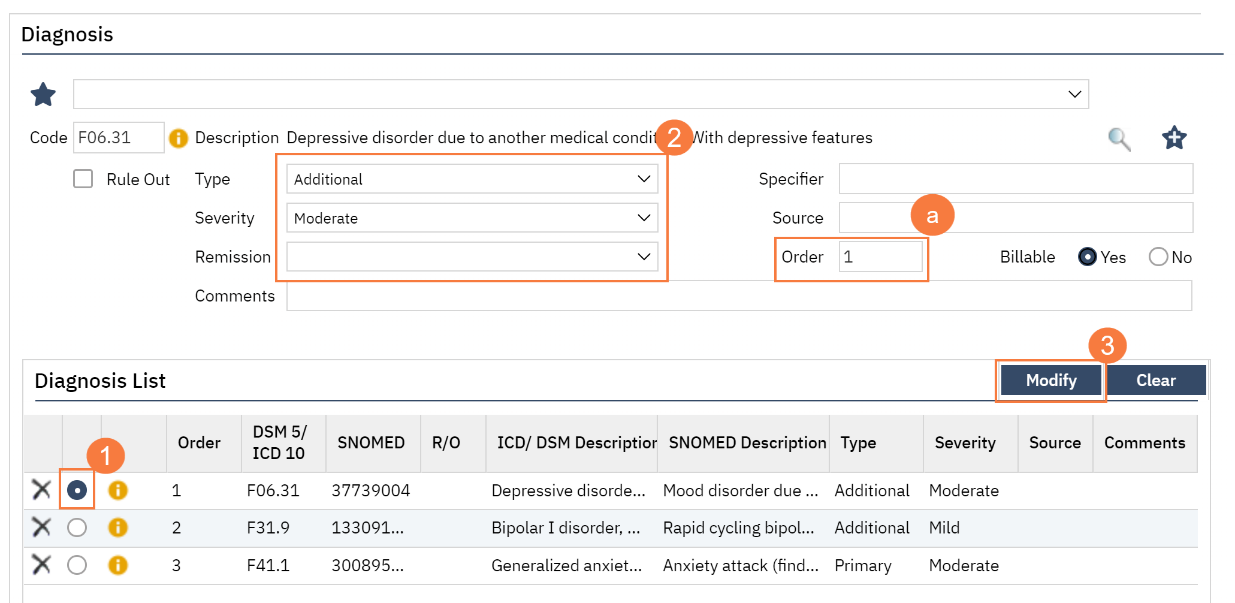1235x603 pixels.
Task: Click the add-to-favorites star plus icon
Action: [1174, 138]
